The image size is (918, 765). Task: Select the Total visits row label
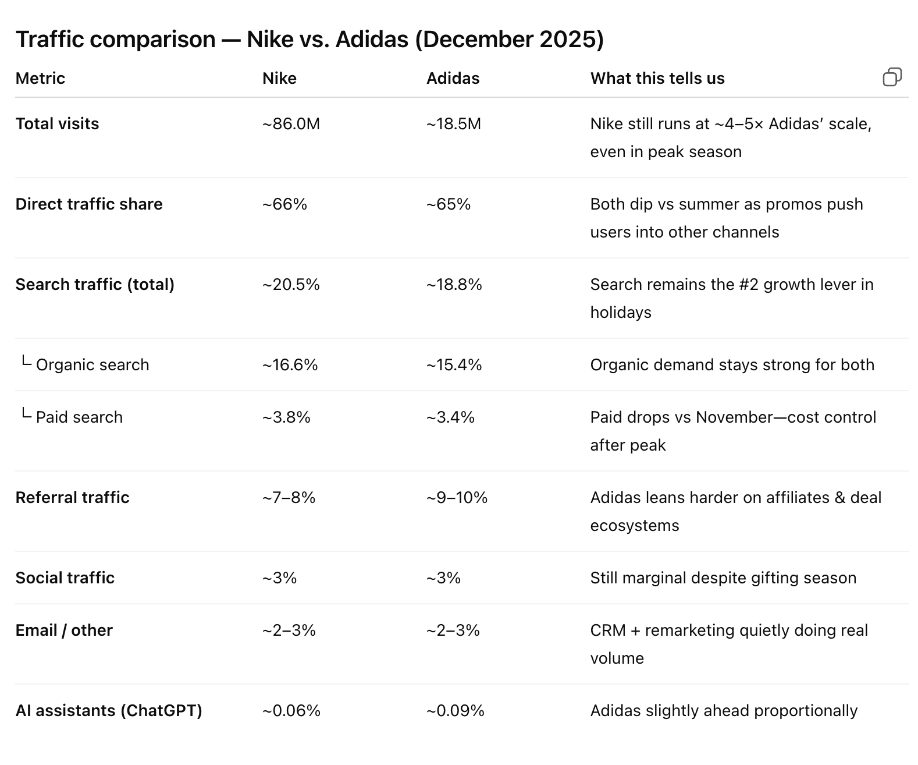point(57,124)
